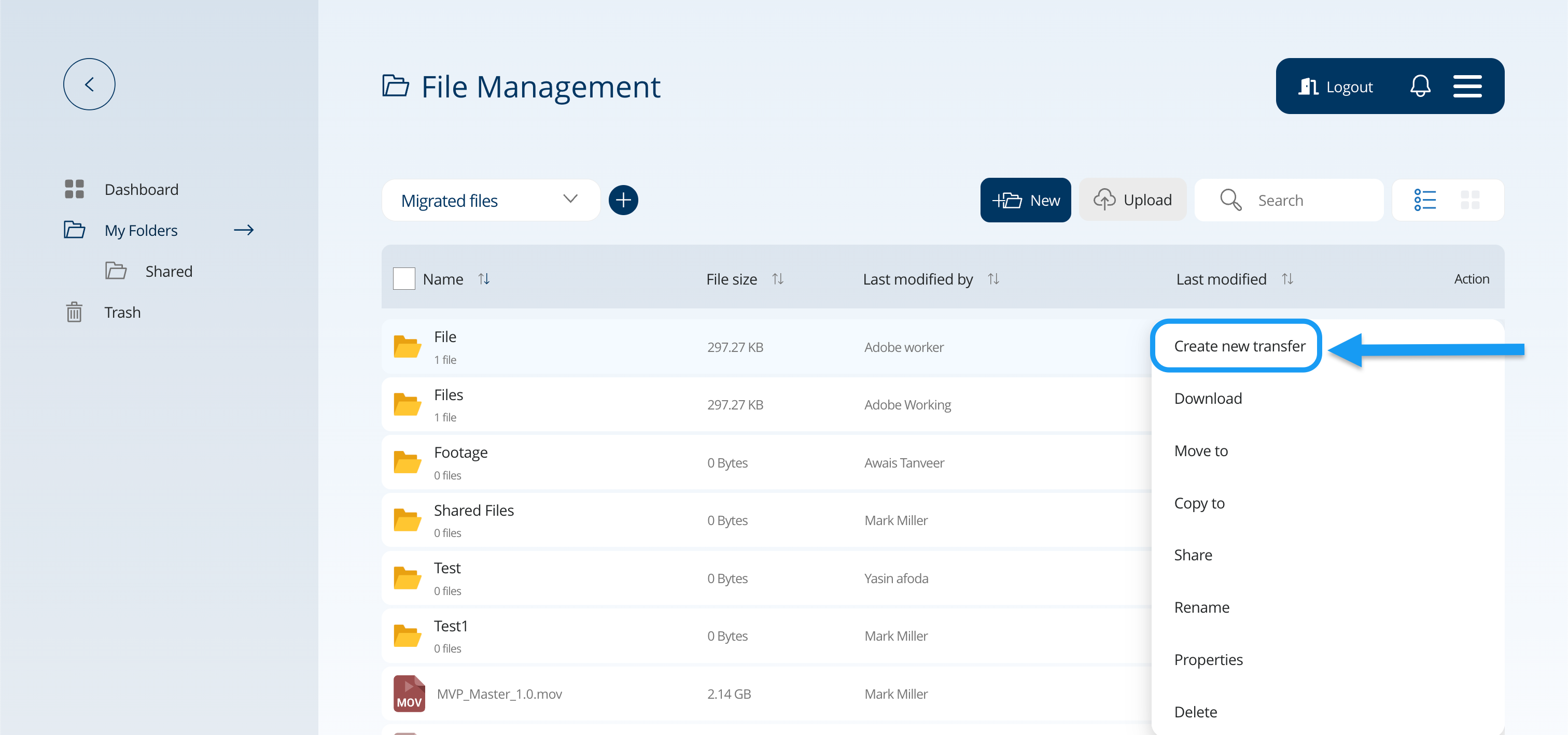The width and height of the screenshot is (1568, 735).
Task: Click the back arrow circle button
Action: coord(89,84)
